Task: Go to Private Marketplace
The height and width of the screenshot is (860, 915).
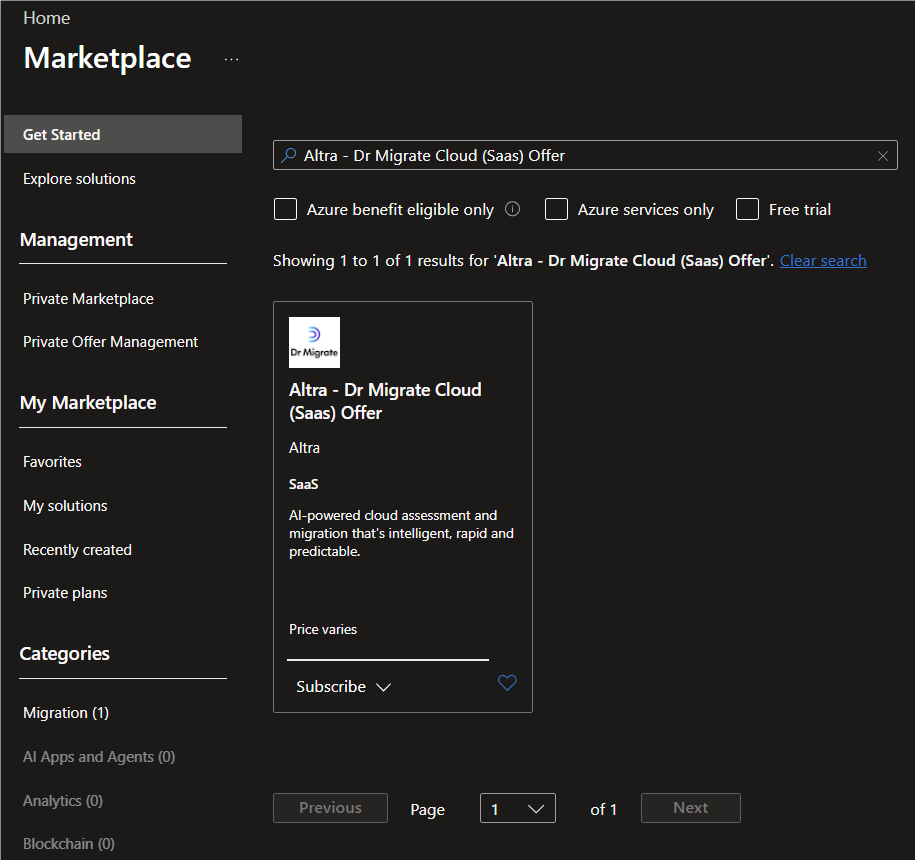Action: pos(88,299)
